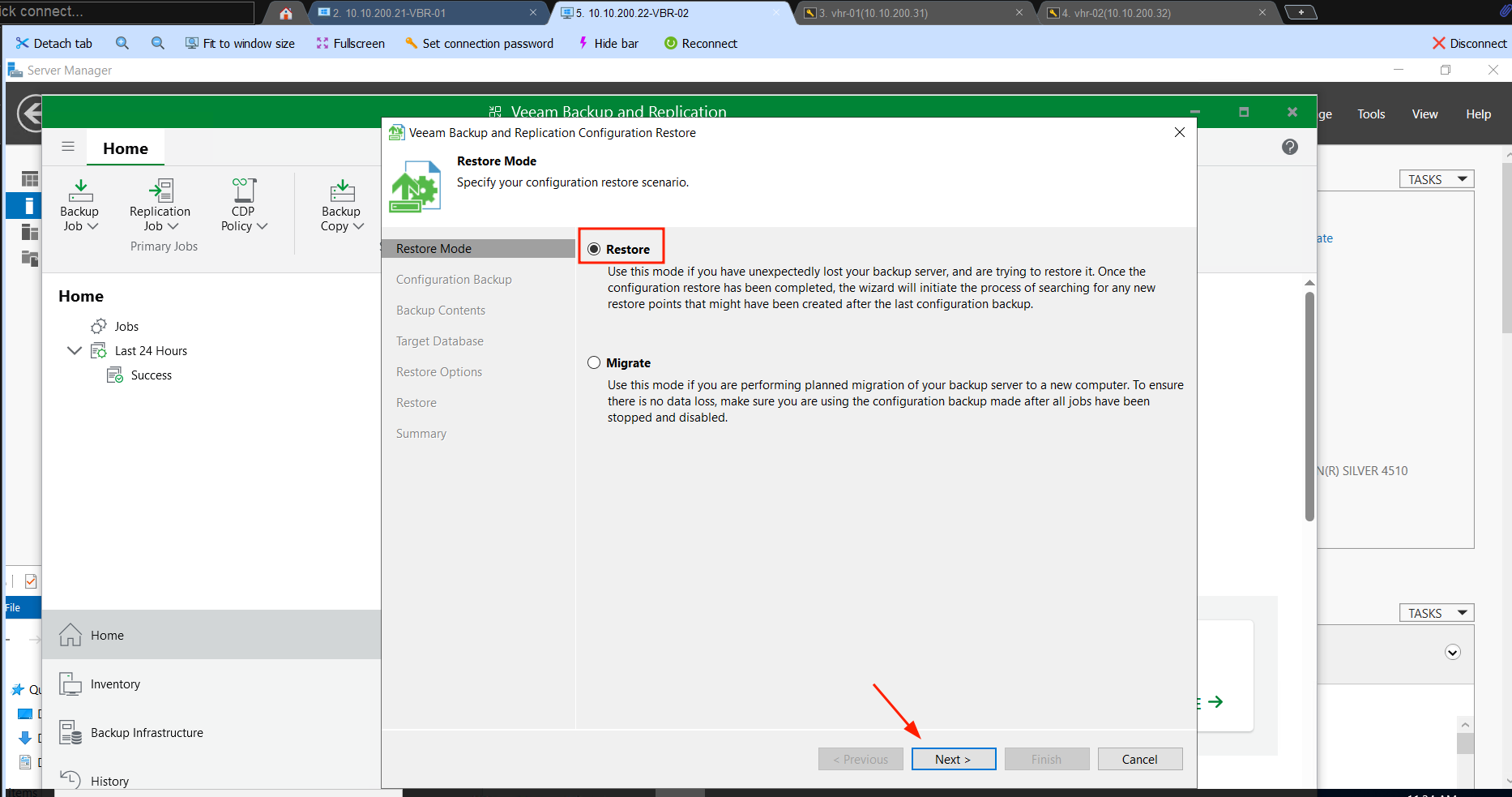The image size is (1512, 797).
Task: Enter Fullscreen mode from the toolbar
Action: [x=351, y=43]
